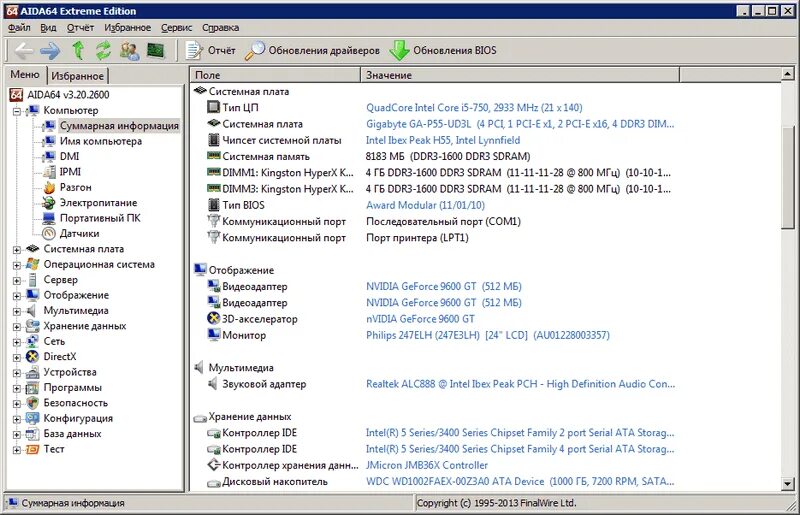Viewport: 800px width, 515px height.
Task: Open the Вид menu
Action: coord(48,28)
